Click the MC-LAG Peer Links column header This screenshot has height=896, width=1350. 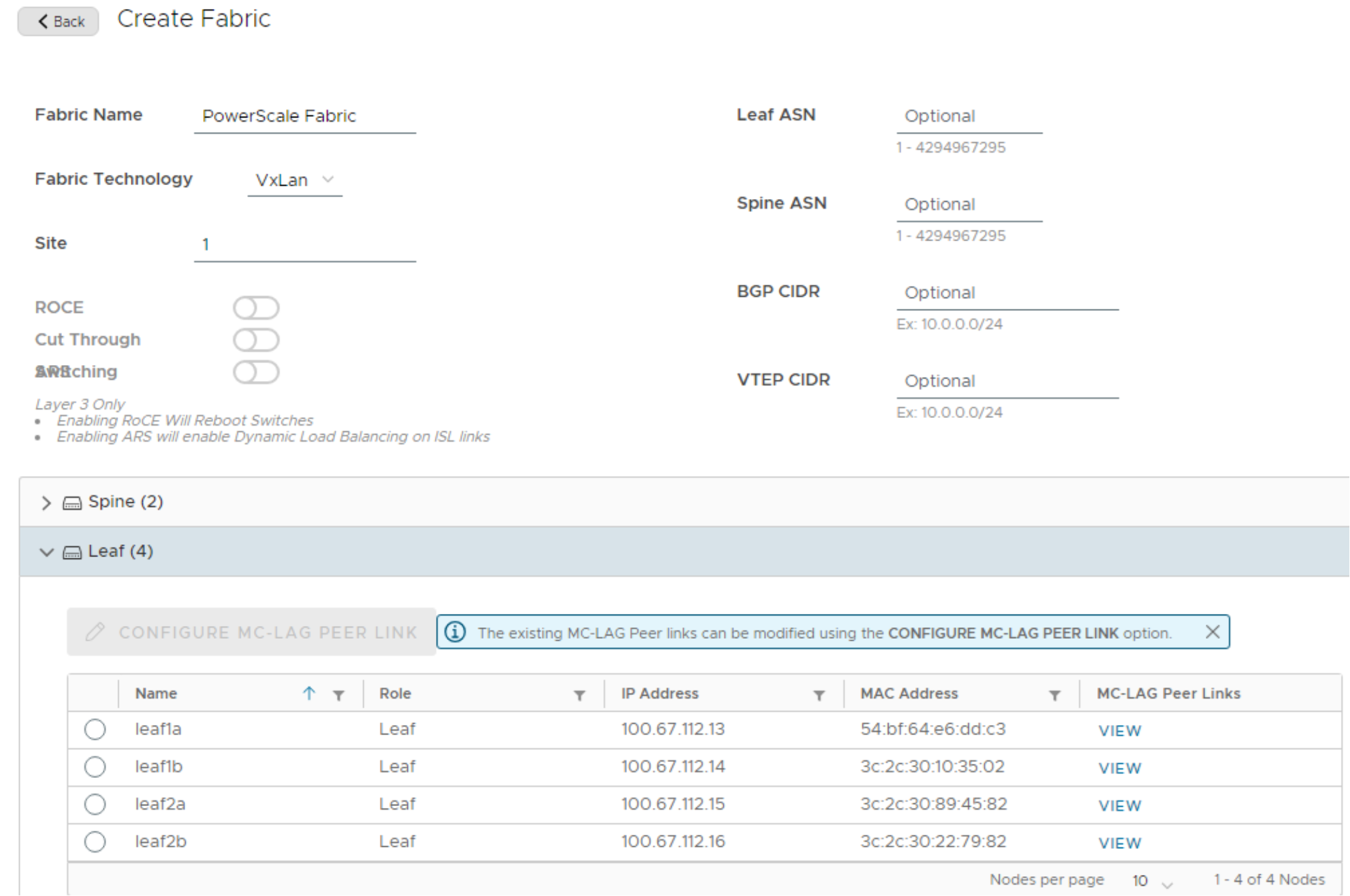coord(1169,694)
